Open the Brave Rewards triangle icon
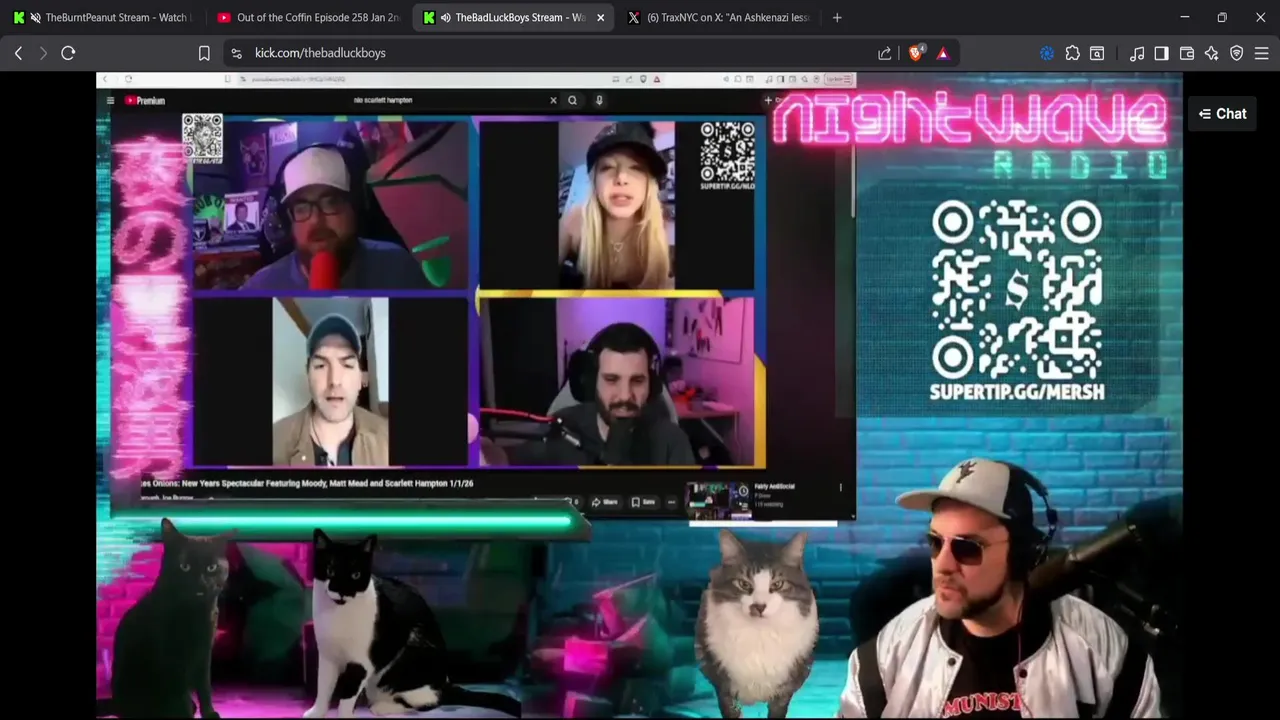1280x720 pixels. [x=943, y=53]
